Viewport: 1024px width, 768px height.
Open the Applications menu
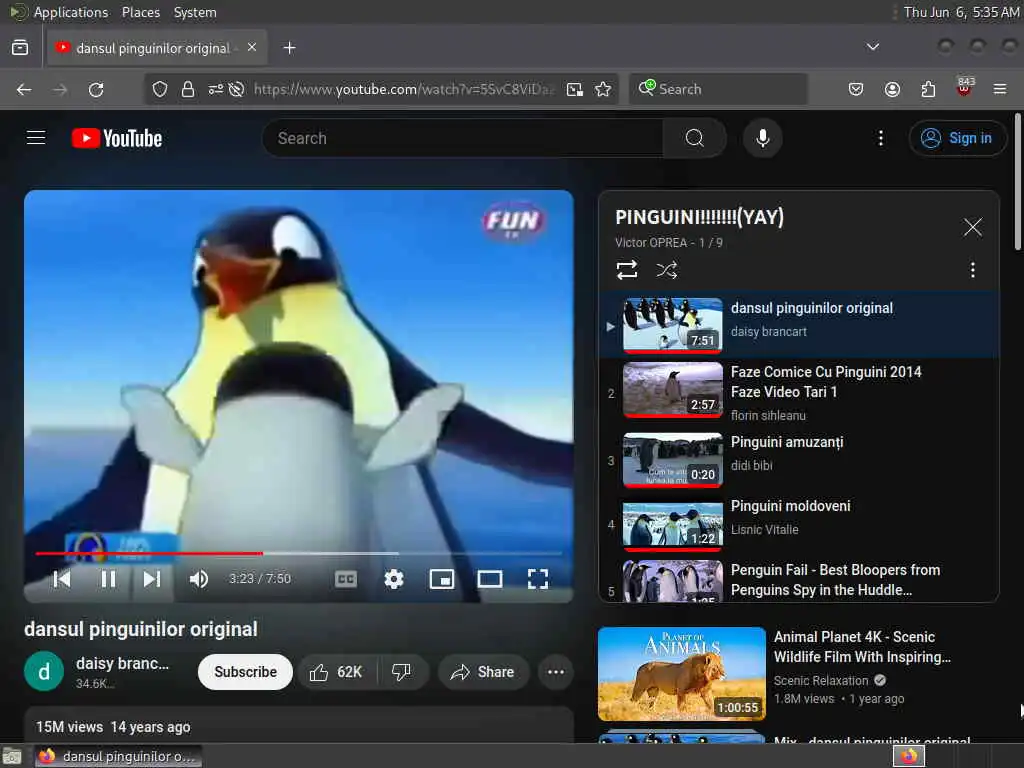[x=71, y=12]
